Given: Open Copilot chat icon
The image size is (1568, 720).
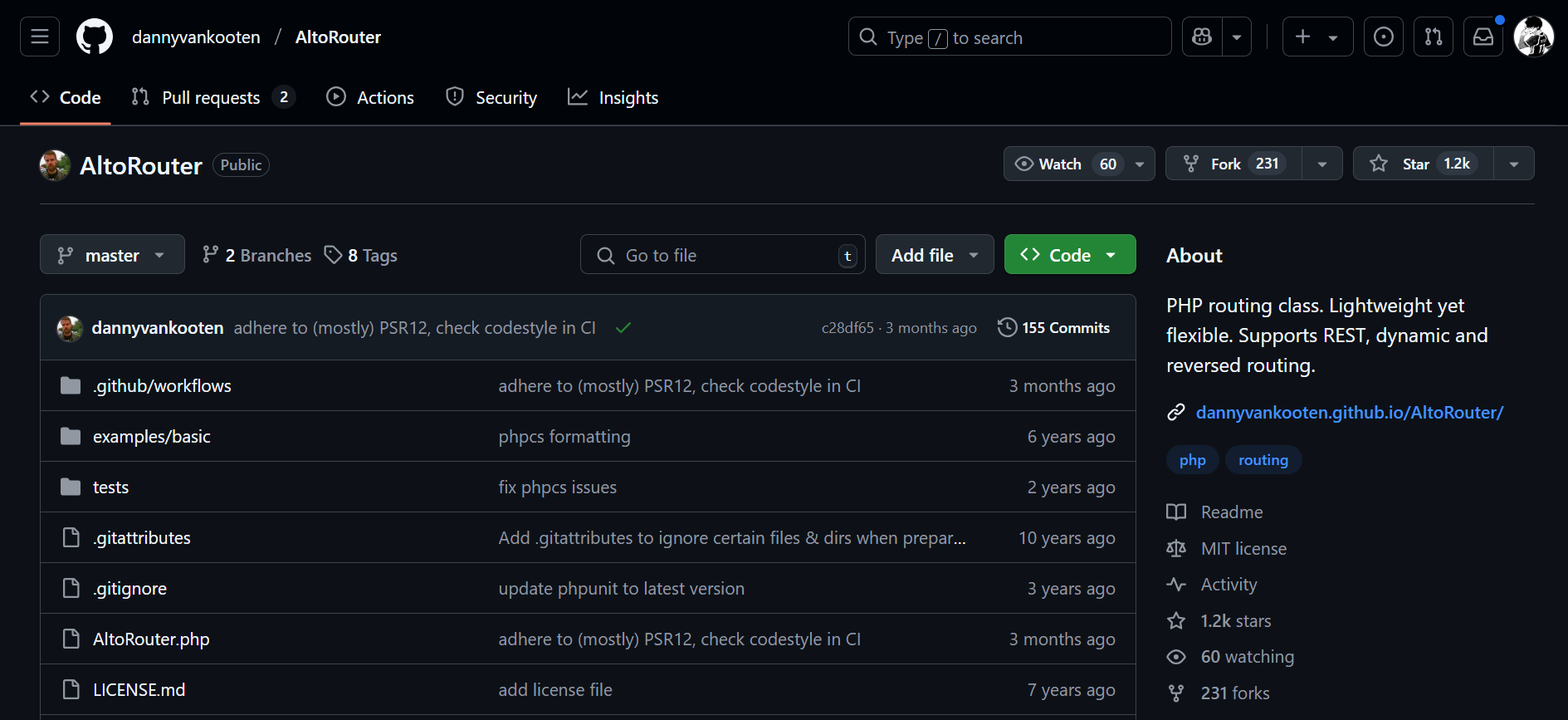Looking at the screenshot, I should [x=1202, y=37].
